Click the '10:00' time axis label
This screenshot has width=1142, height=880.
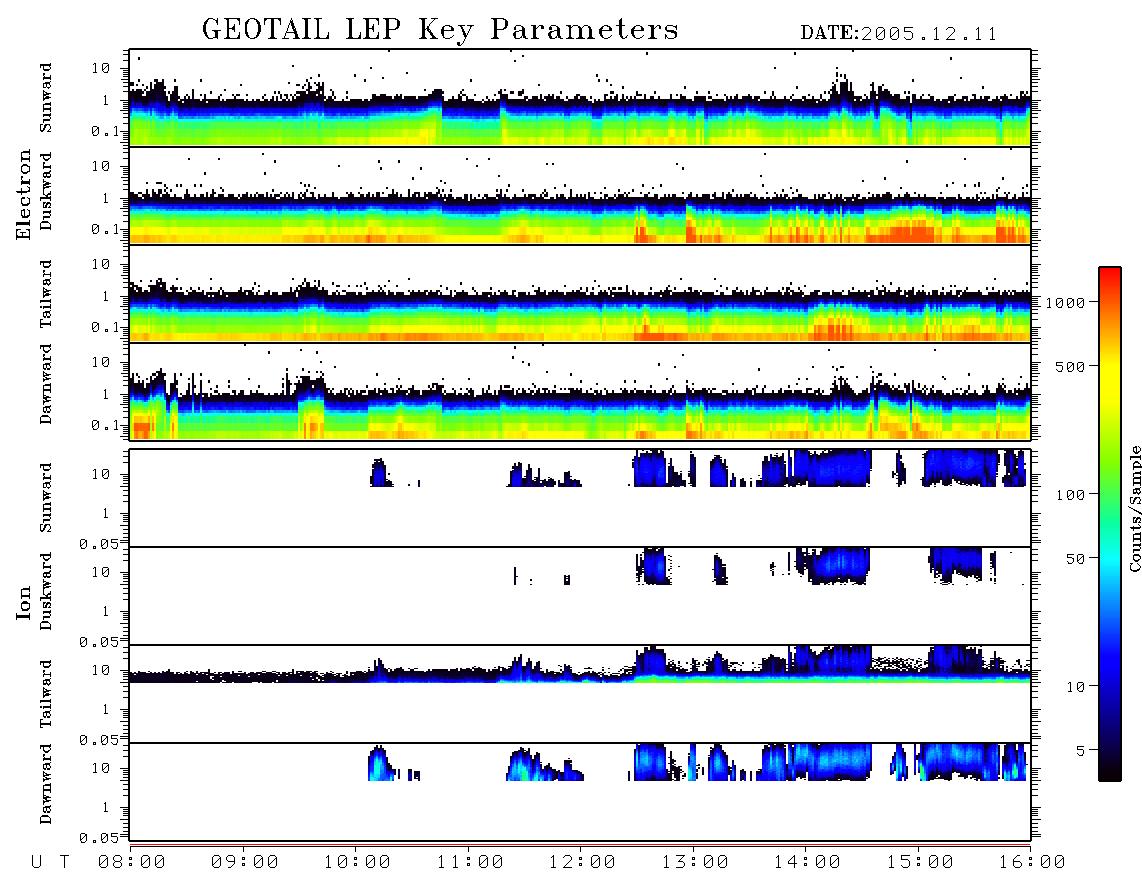(357, 863)
